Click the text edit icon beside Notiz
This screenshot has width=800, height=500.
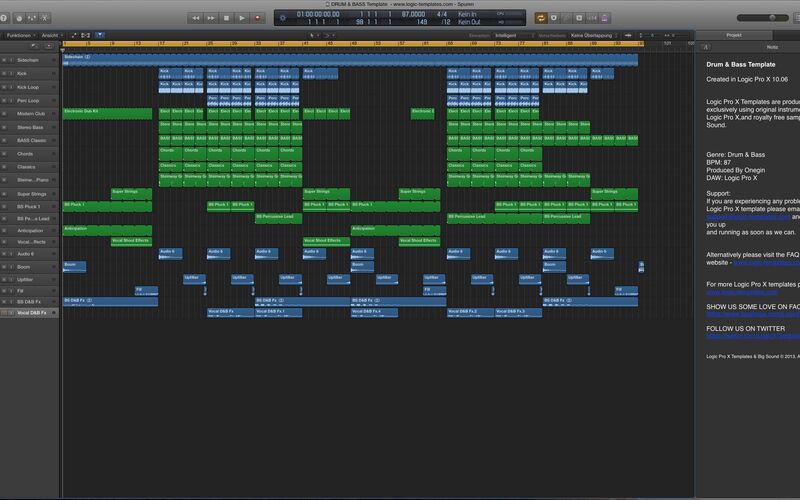[706, 47]
